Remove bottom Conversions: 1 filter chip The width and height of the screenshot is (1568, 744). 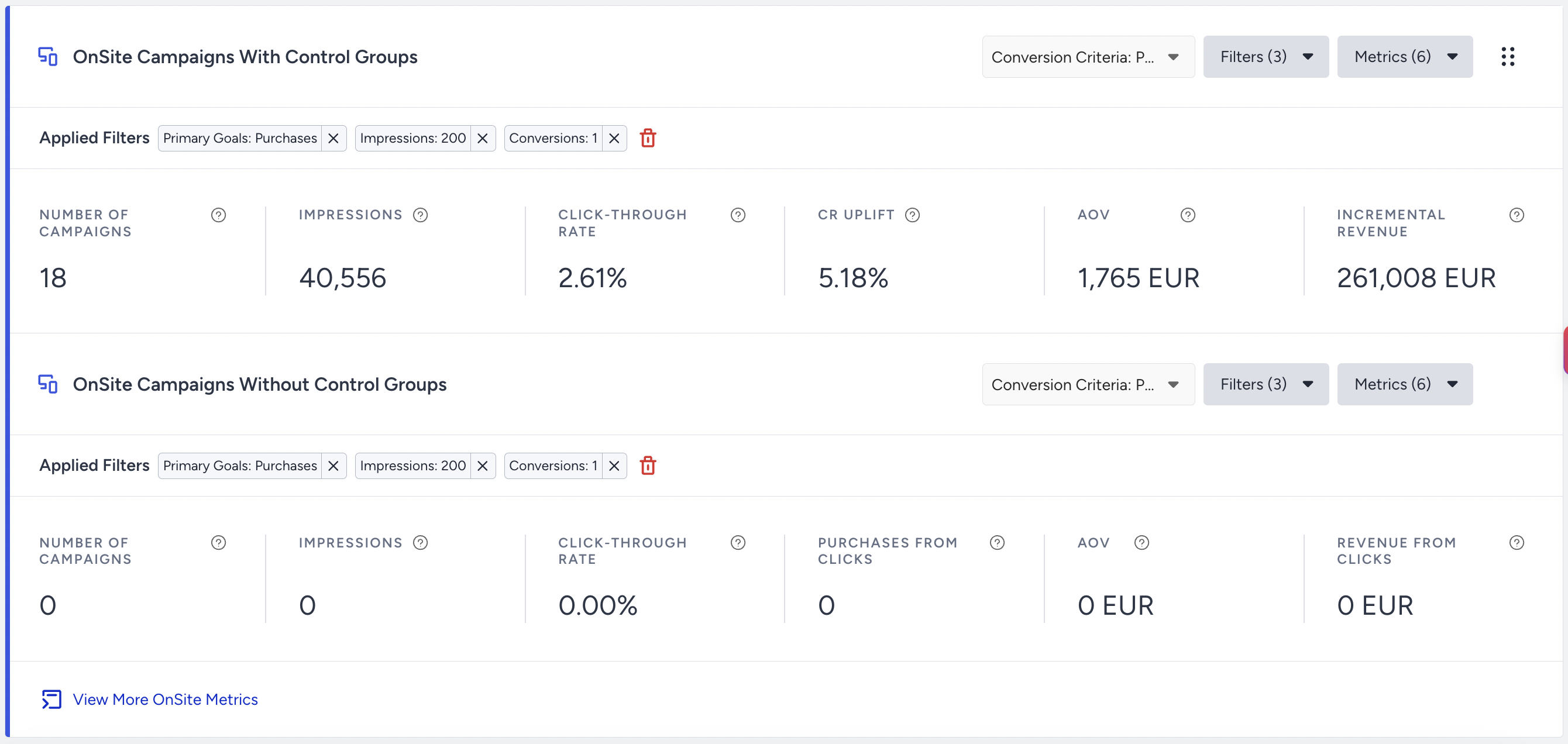(614, 466)
